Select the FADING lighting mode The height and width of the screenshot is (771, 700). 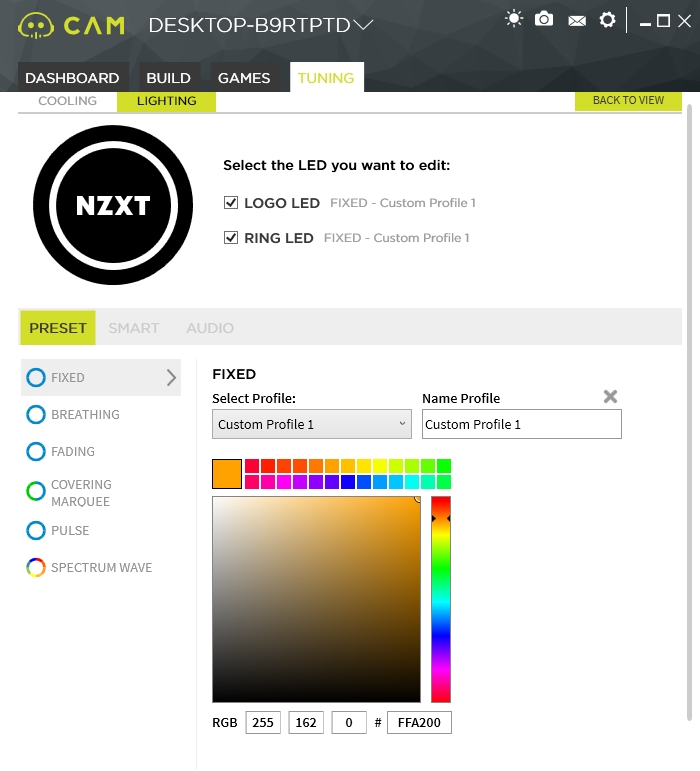pyautogui.click(x=60, y=451)
